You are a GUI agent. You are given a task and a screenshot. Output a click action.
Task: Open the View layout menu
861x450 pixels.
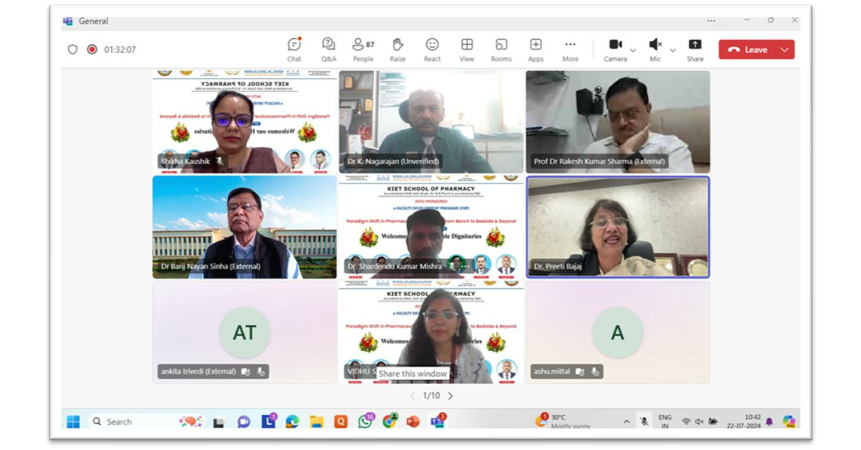pos(467,49)
